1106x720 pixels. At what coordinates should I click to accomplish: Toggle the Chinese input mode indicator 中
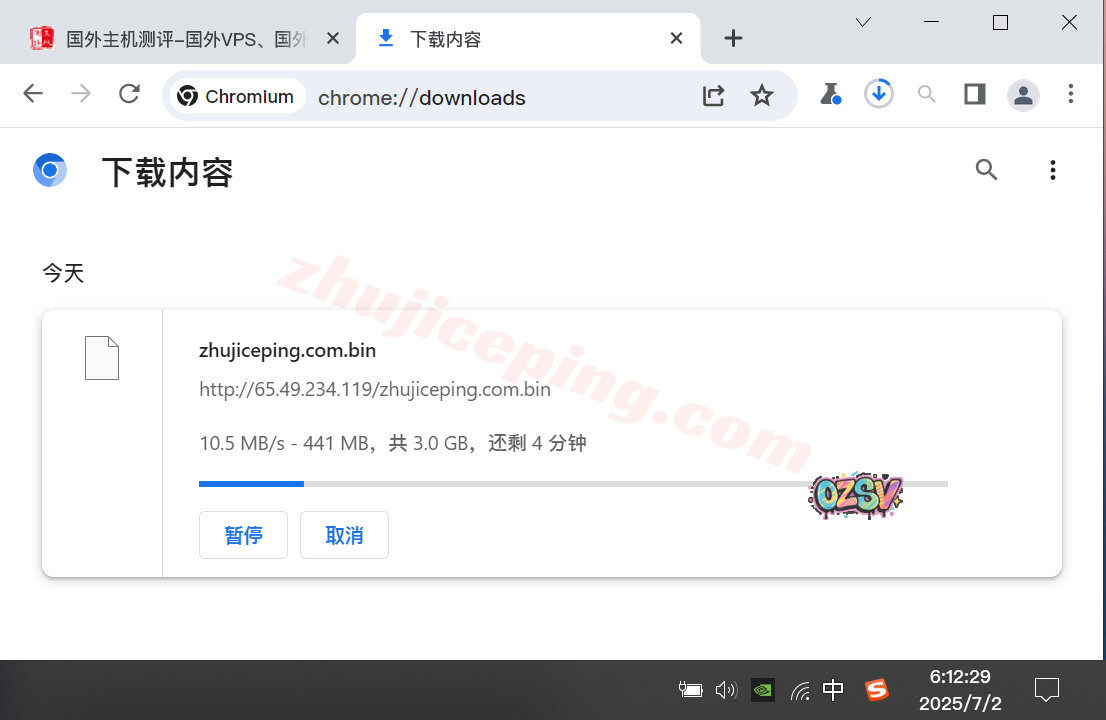(832, 689)
